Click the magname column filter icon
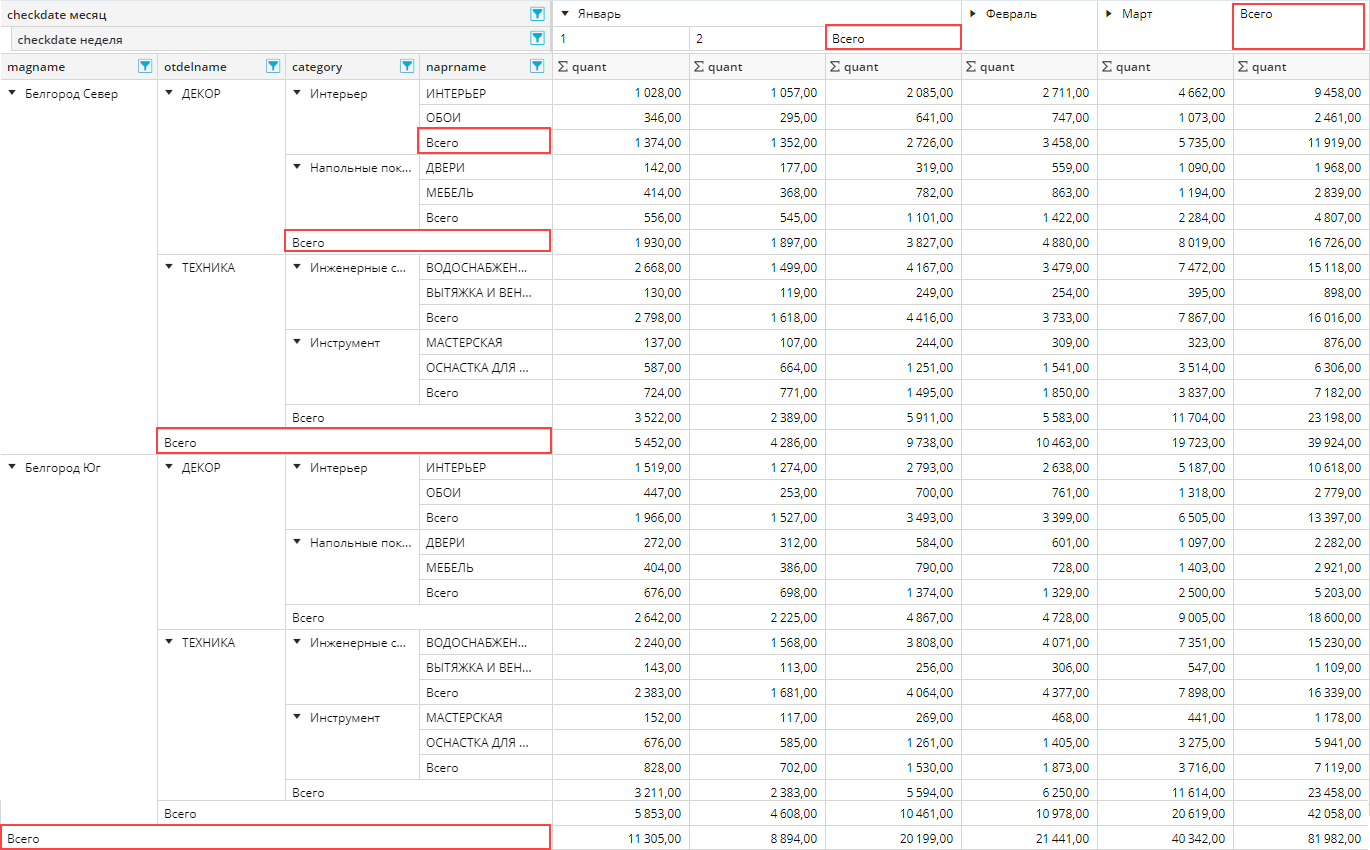1370x850 pixels. (x=145, y=66)
